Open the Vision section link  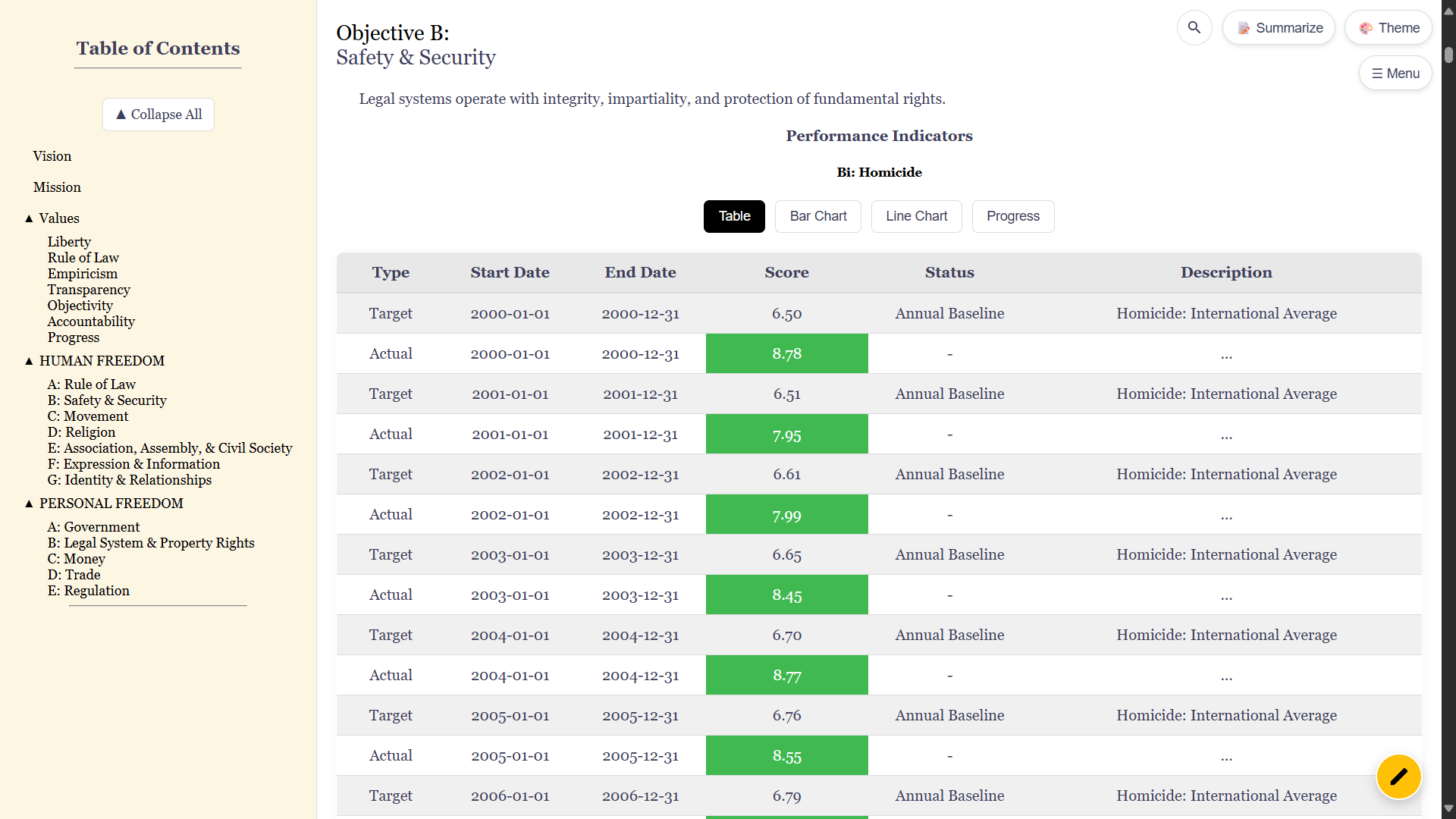pos(52,156)
